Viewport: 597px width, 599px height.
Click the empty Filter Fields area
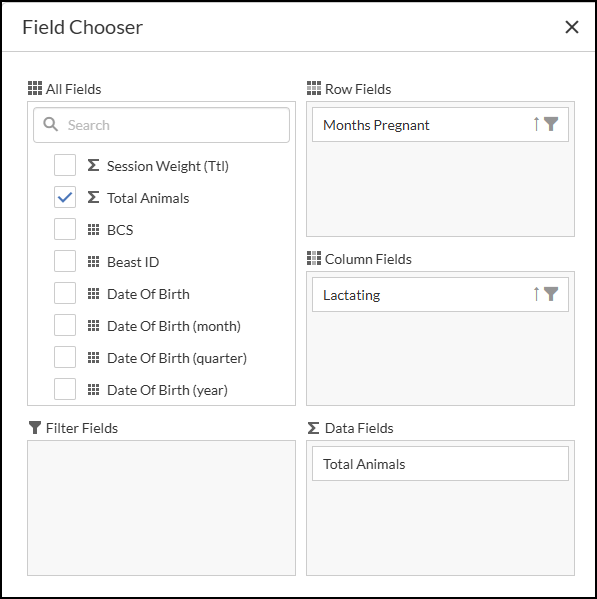pos(162,508)
